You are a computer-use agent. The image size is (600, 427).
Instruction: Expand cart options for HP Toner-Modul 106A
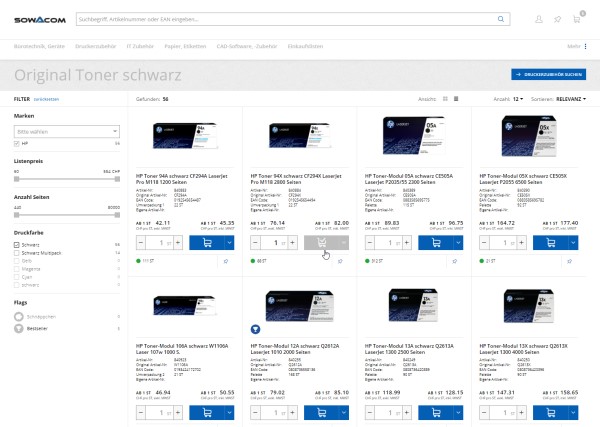tap(229, 412)
